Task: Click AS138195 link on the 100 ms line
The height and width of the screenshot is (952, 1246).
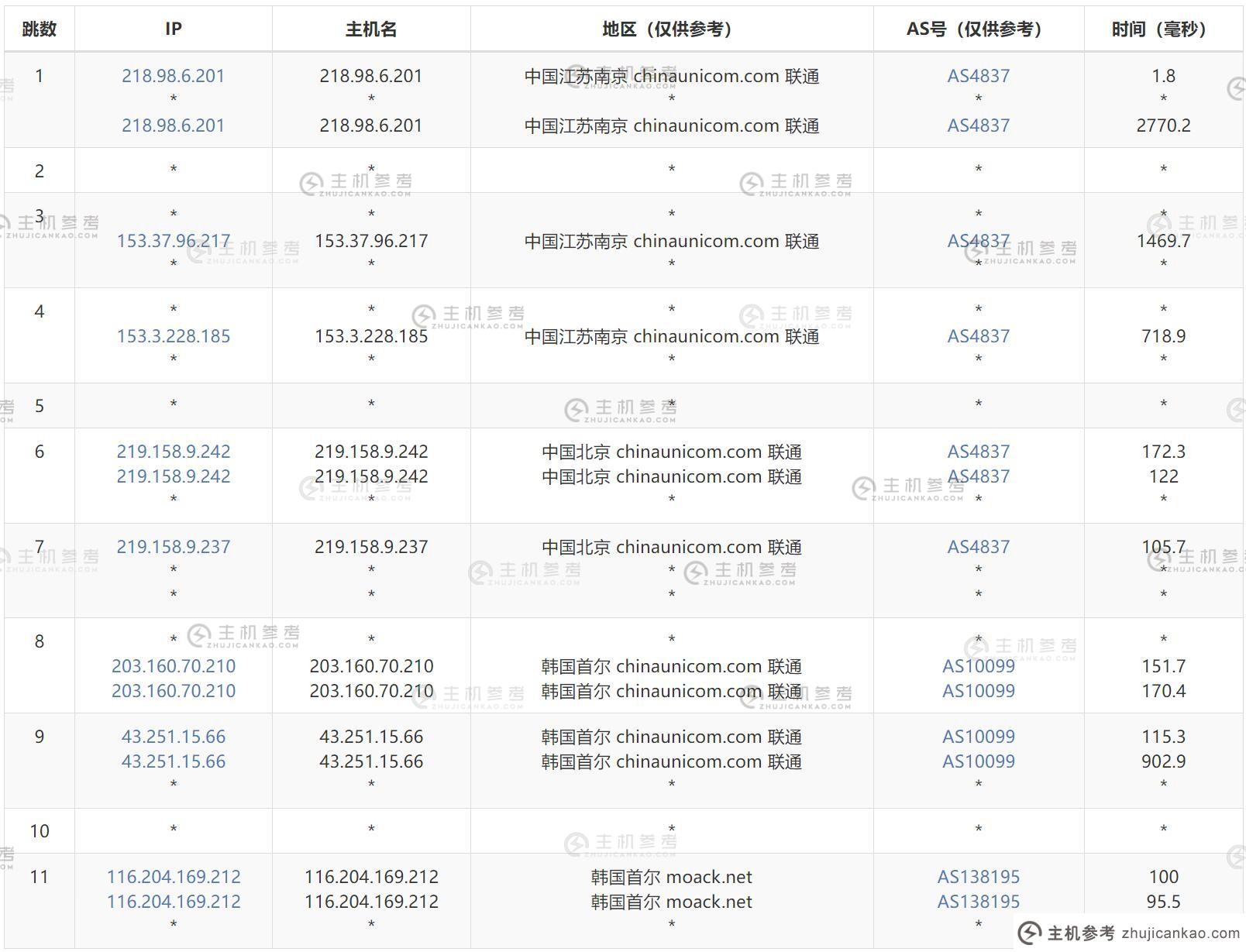Action: [979, 877]
